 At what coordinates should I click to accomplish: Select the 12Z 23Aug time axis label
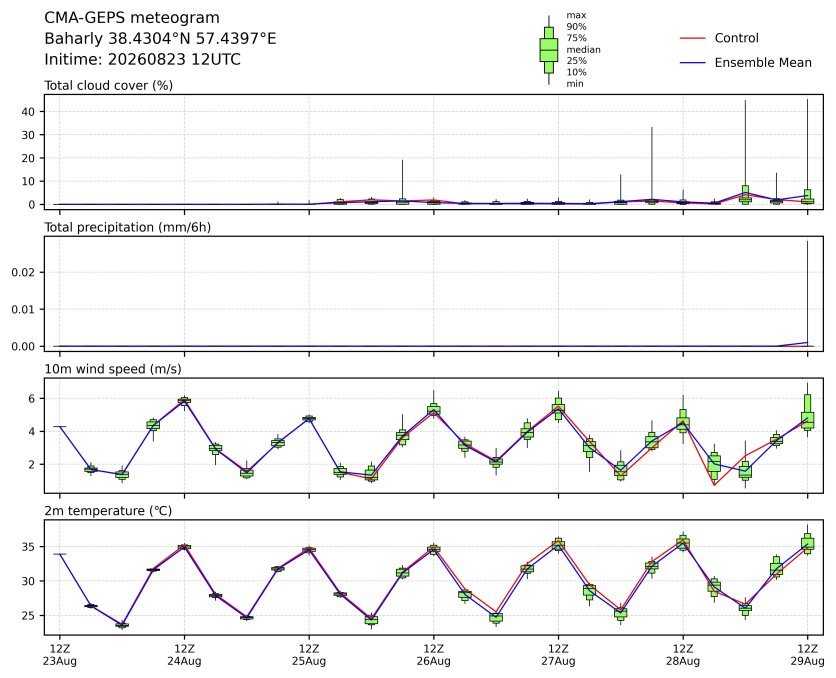pyautogui.click(x=60, y=655)
